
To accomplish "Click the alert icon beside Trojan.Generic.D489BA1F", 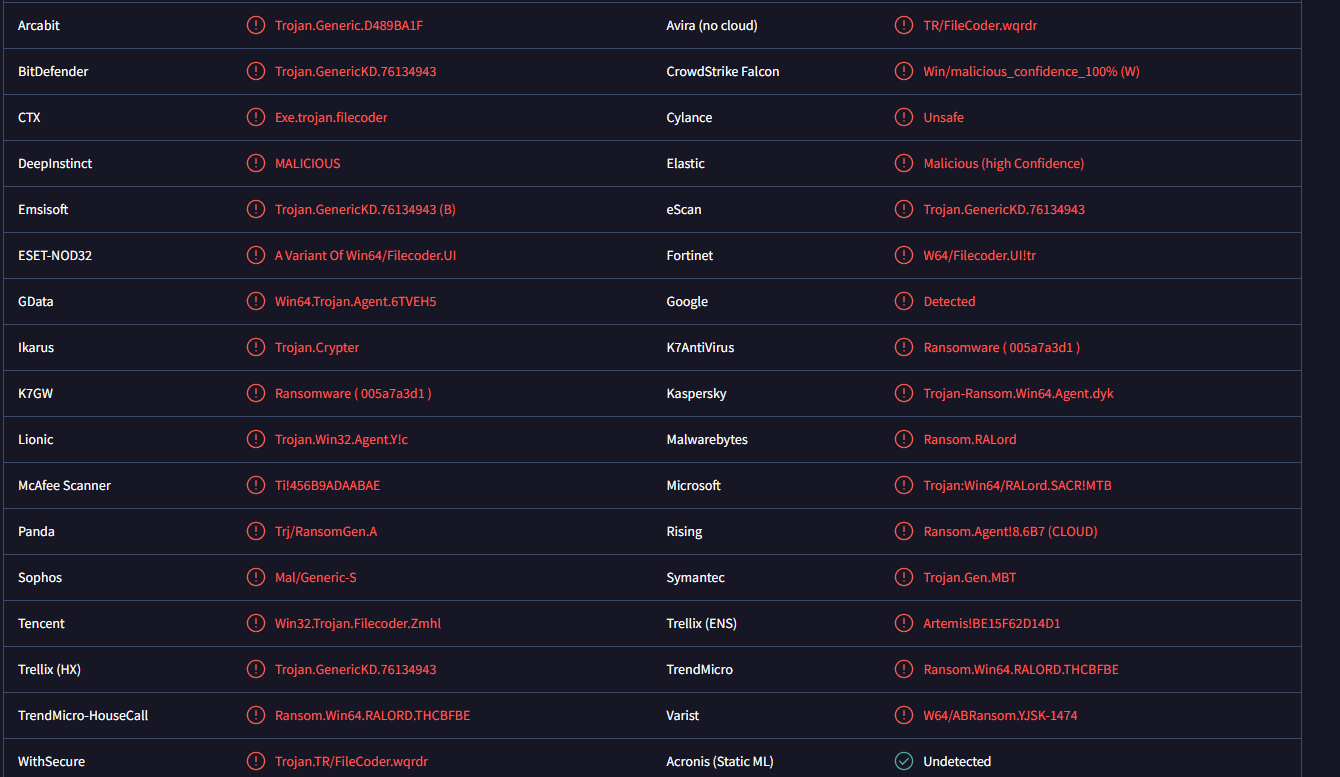I will [256, 25].
